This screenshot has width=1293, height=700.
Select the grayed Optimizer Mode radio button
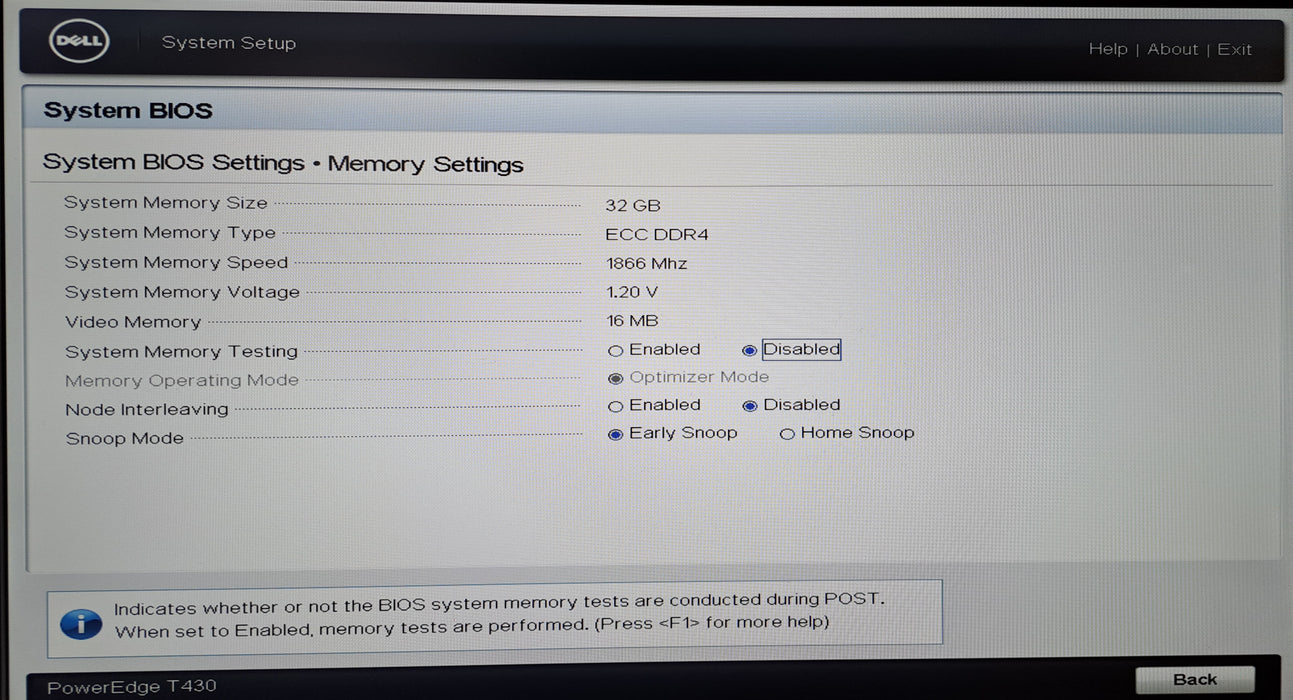[x=615, y=379]
